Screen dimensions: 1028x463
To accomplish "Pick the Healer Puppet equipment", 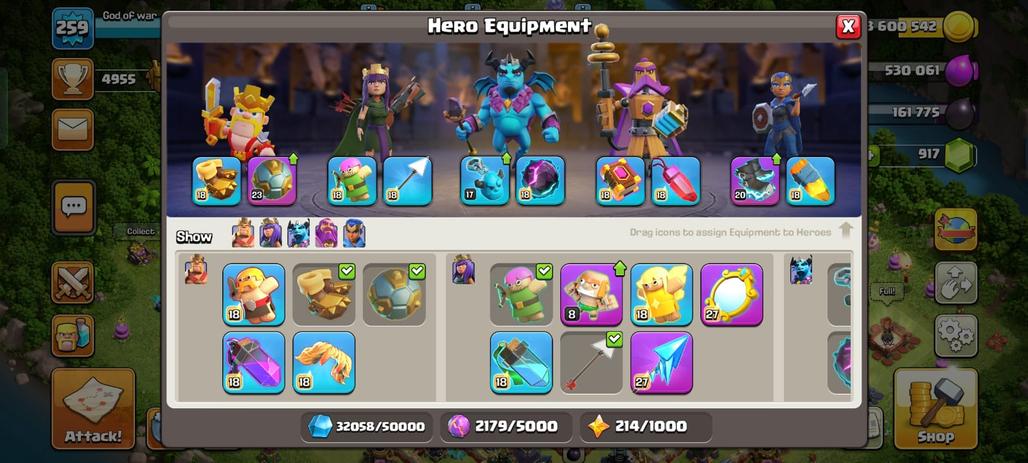I will pos(662,294).
